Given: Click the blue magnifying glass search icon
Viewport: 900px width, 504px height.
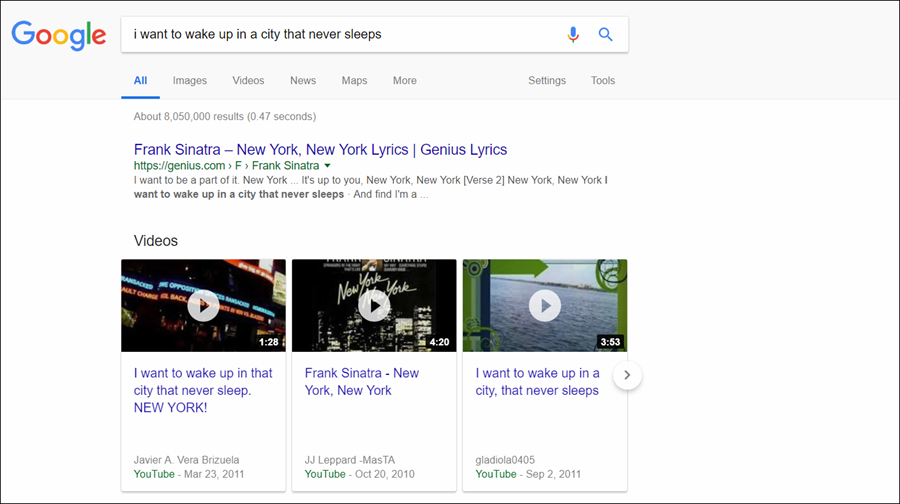Looking at the screenshot, I should coord(605,34).
